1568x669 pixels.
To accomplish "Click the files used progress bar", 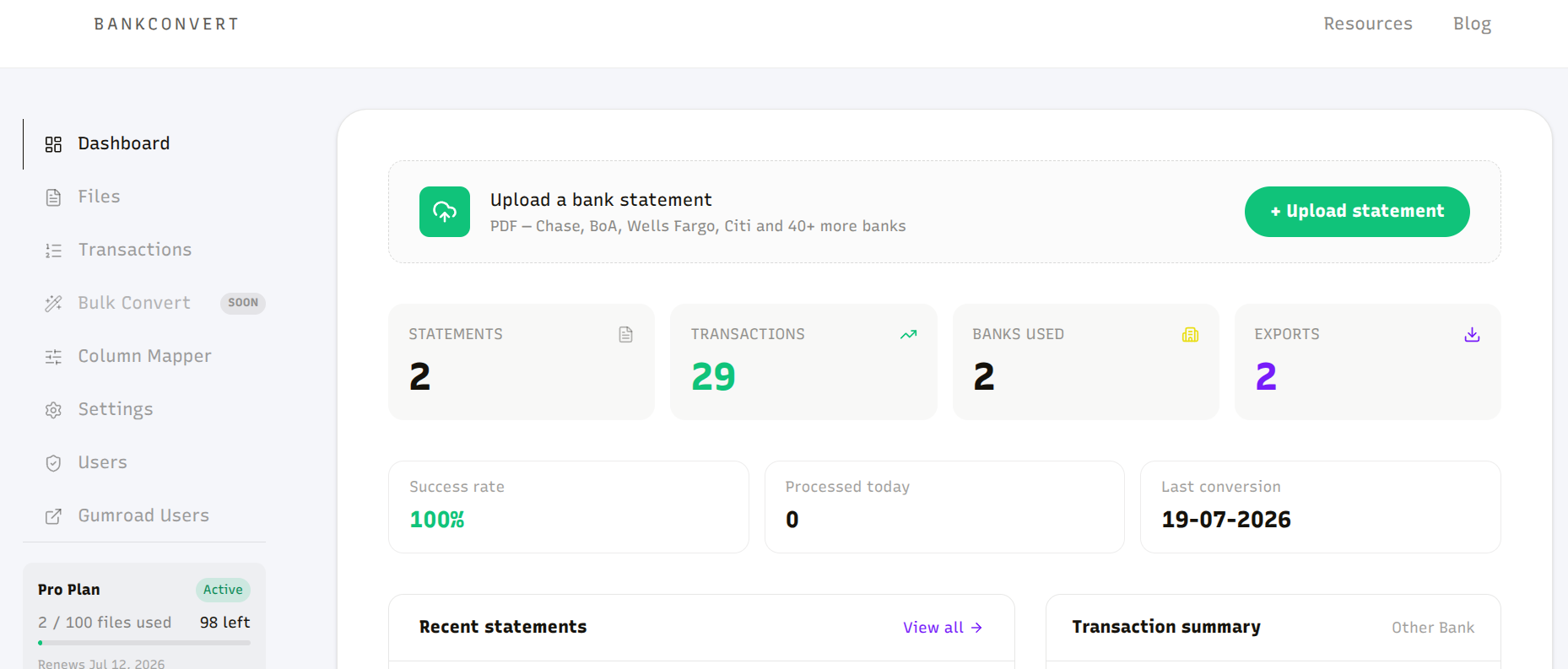I will click(x=144, y=643).
